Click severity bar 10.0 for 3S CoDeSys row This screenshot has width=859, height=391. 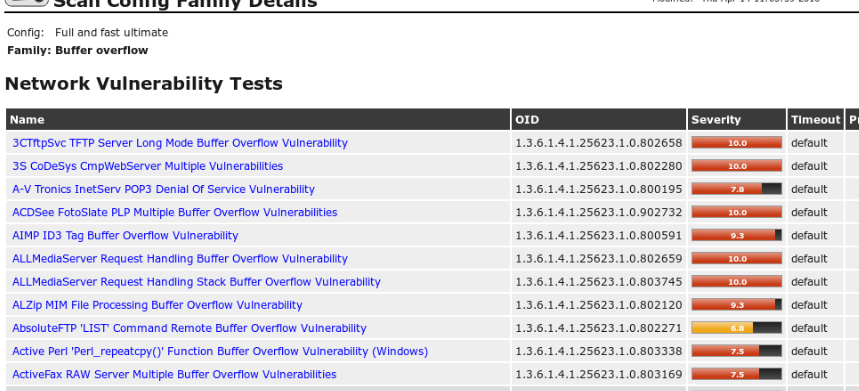click(x=737, y=166)
